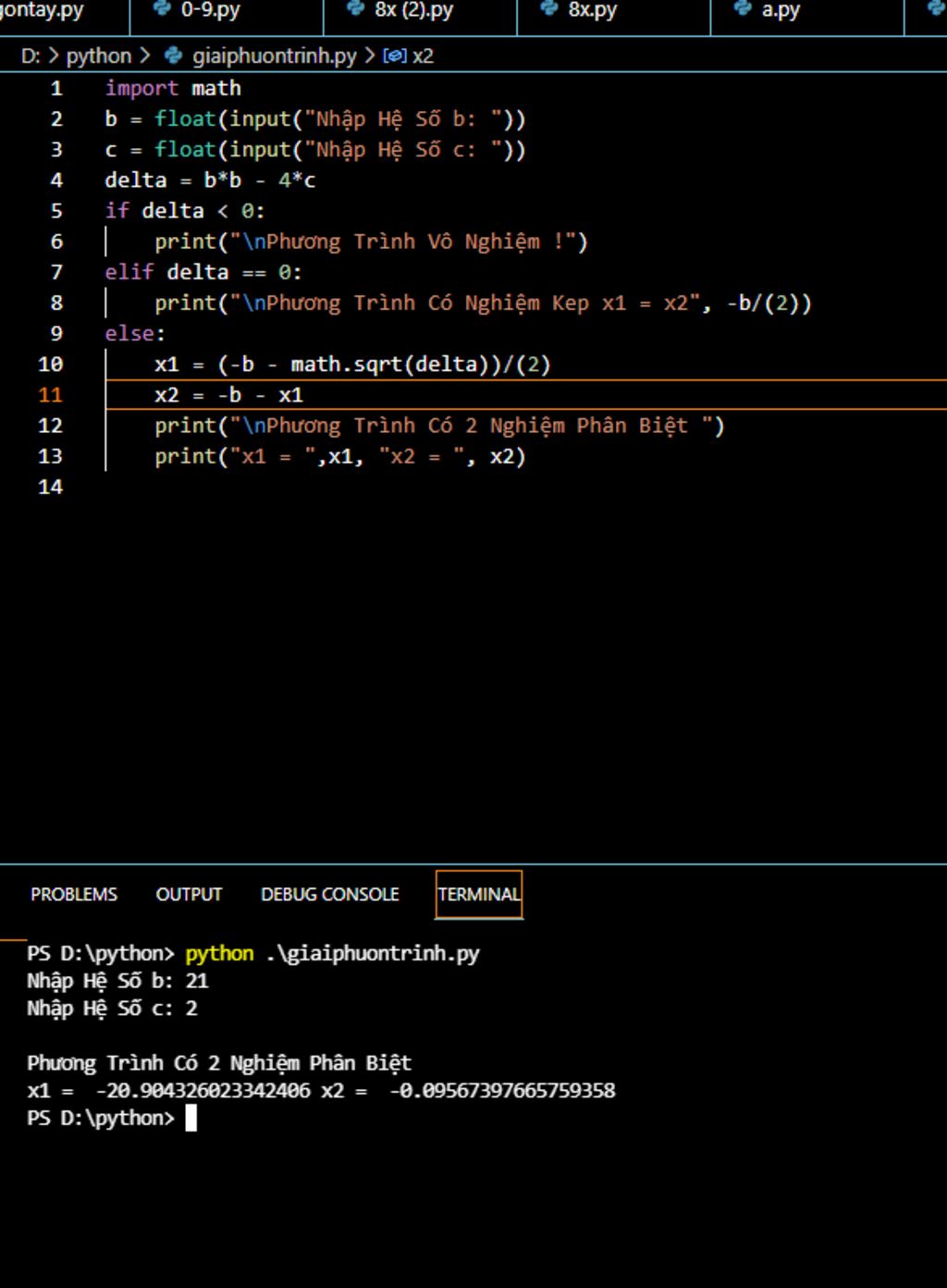Click terminal output 'Phương Trình Có 2 Nghiệm Phân Biệt'

tap(219, 1063)
